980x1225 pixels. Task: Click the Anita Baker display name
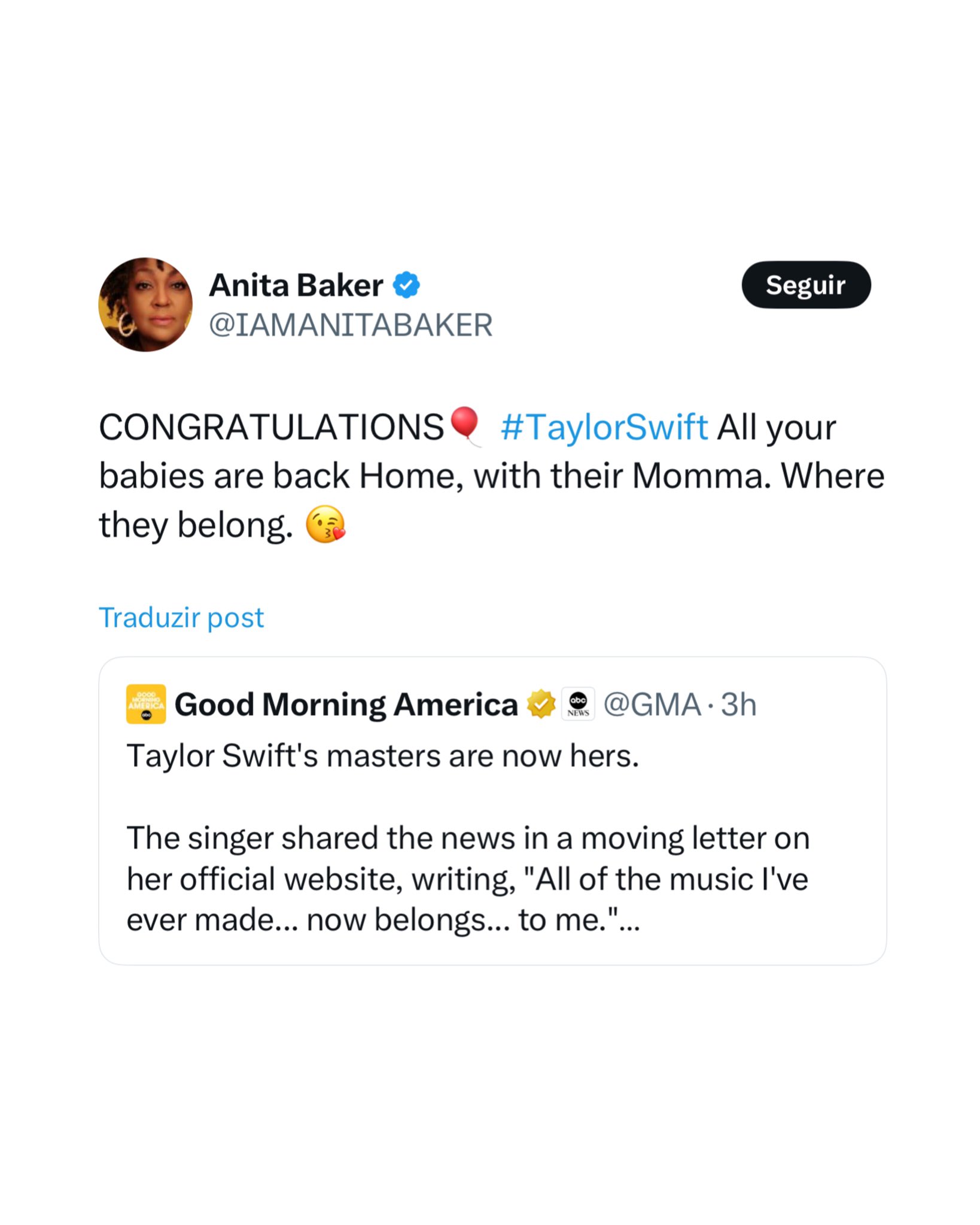[296, 285]
